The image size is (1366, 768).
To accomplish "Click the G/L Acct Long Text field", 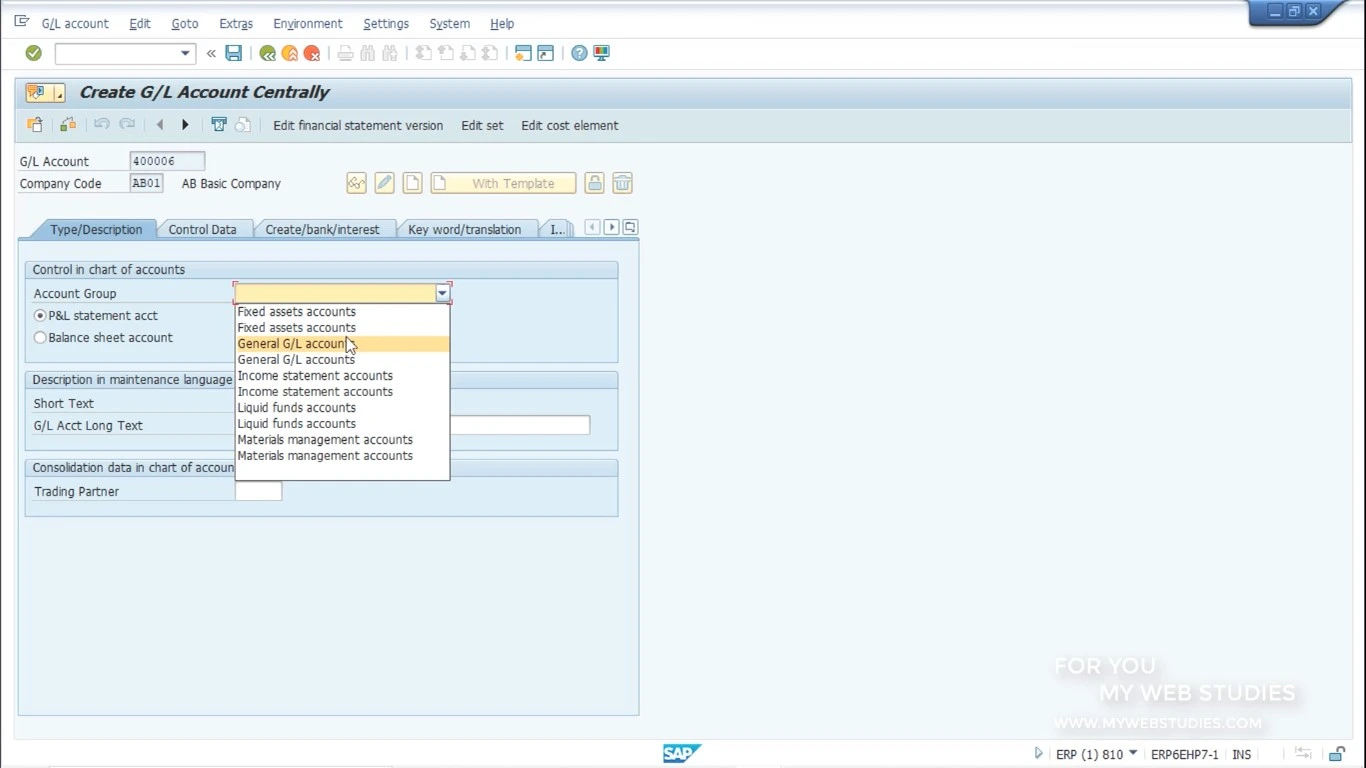I will [x=519, y=425].
